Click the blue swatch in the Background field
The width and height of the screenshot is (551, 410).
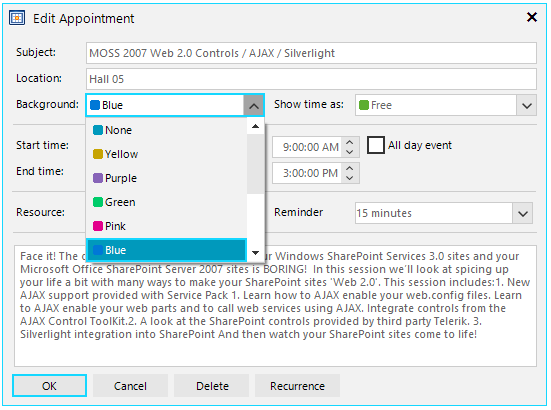pos(95,105)
